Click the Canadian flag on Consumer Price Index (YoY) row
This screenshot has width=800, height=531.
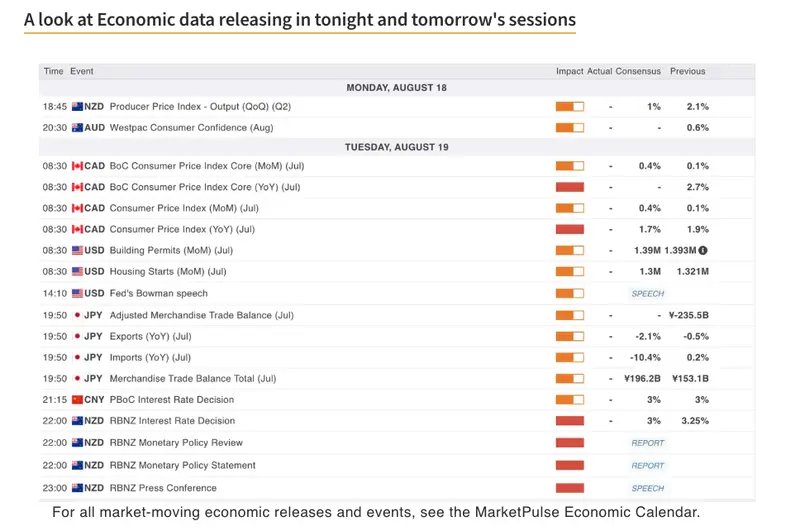[x=77, y=229]
